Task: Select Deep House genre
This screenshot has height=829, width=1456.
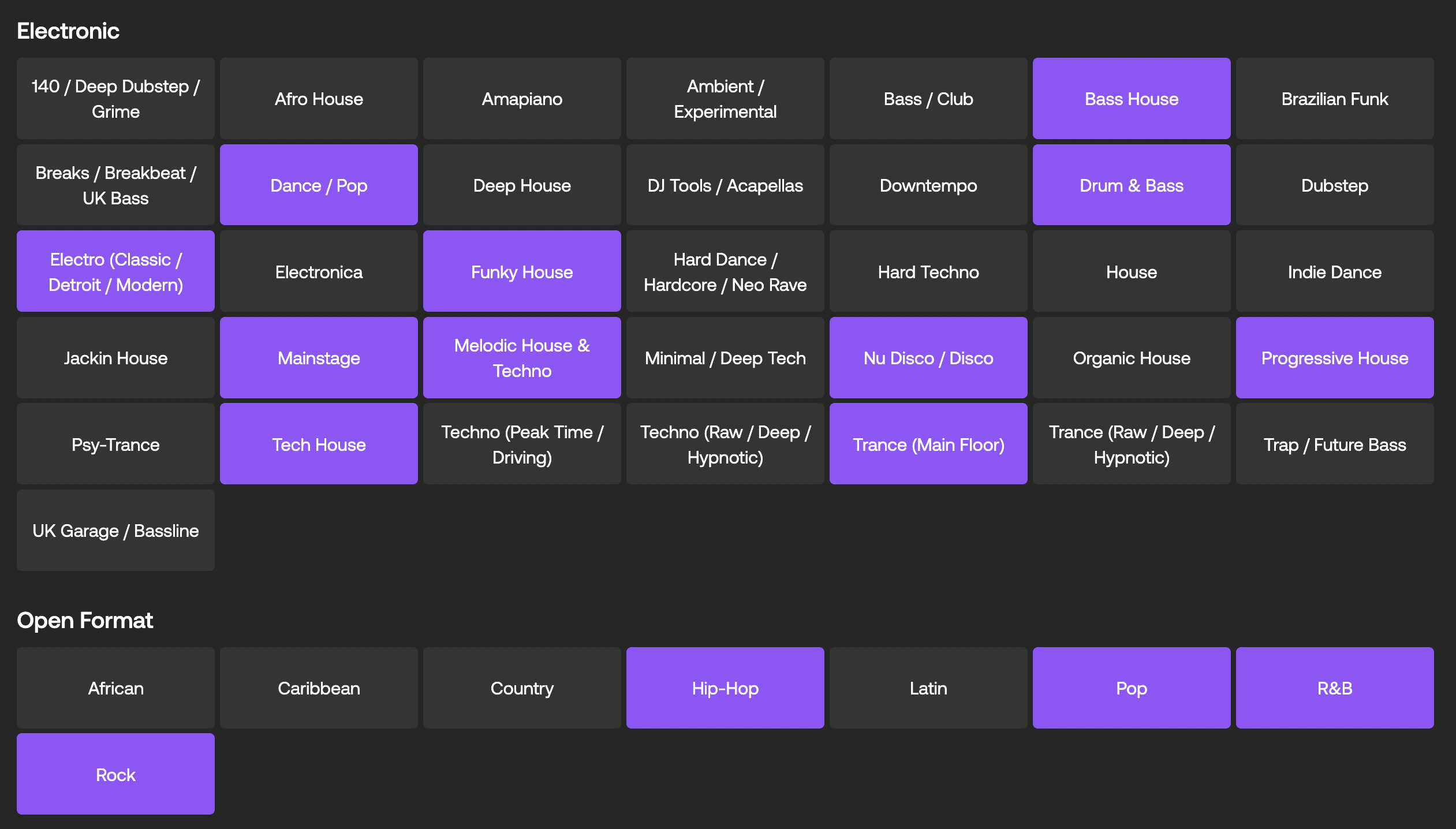Action: 522,185
